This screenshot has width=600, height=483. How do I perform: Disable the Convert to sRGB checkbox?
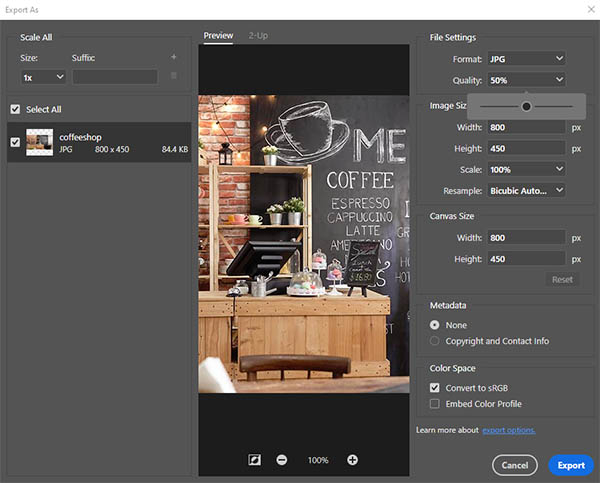pyautogui.click(x=435, y=387)
